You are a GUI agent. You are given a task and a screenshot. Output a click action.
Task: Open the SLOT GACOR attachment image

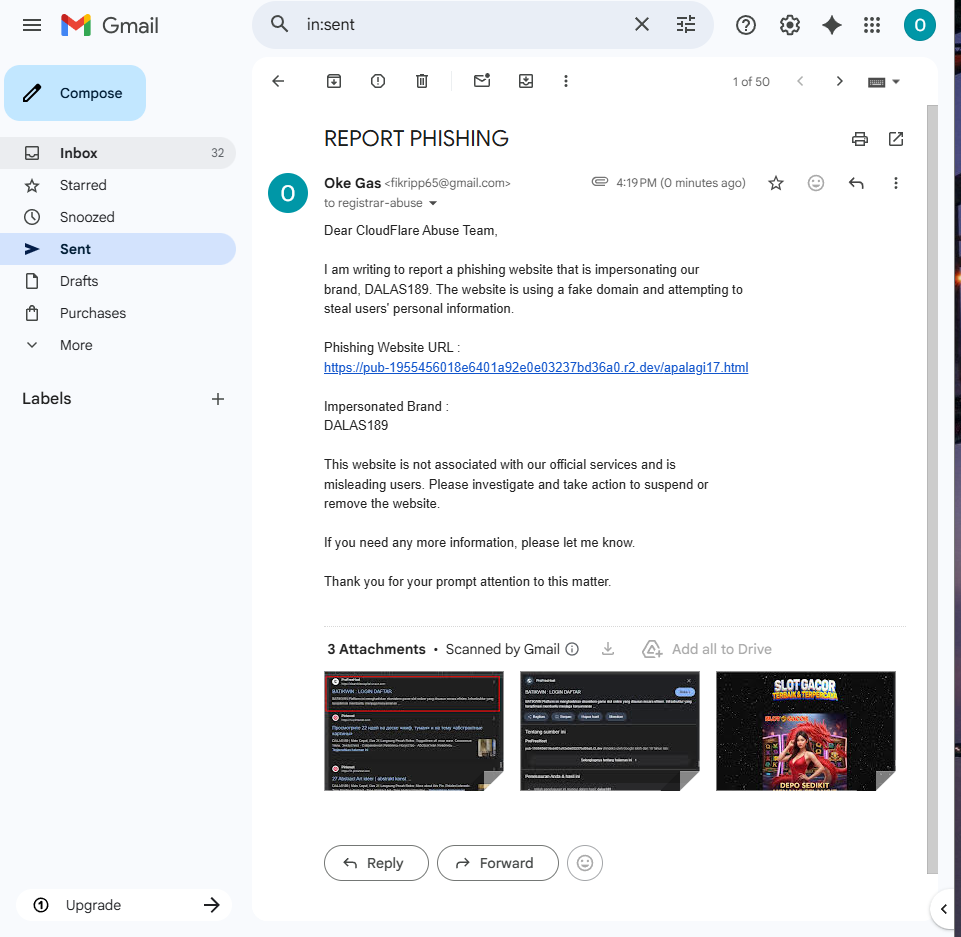805,731
